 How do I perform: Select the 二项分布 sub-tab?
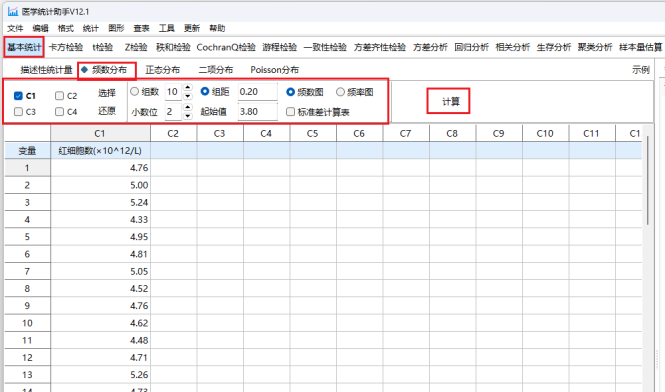216,70
